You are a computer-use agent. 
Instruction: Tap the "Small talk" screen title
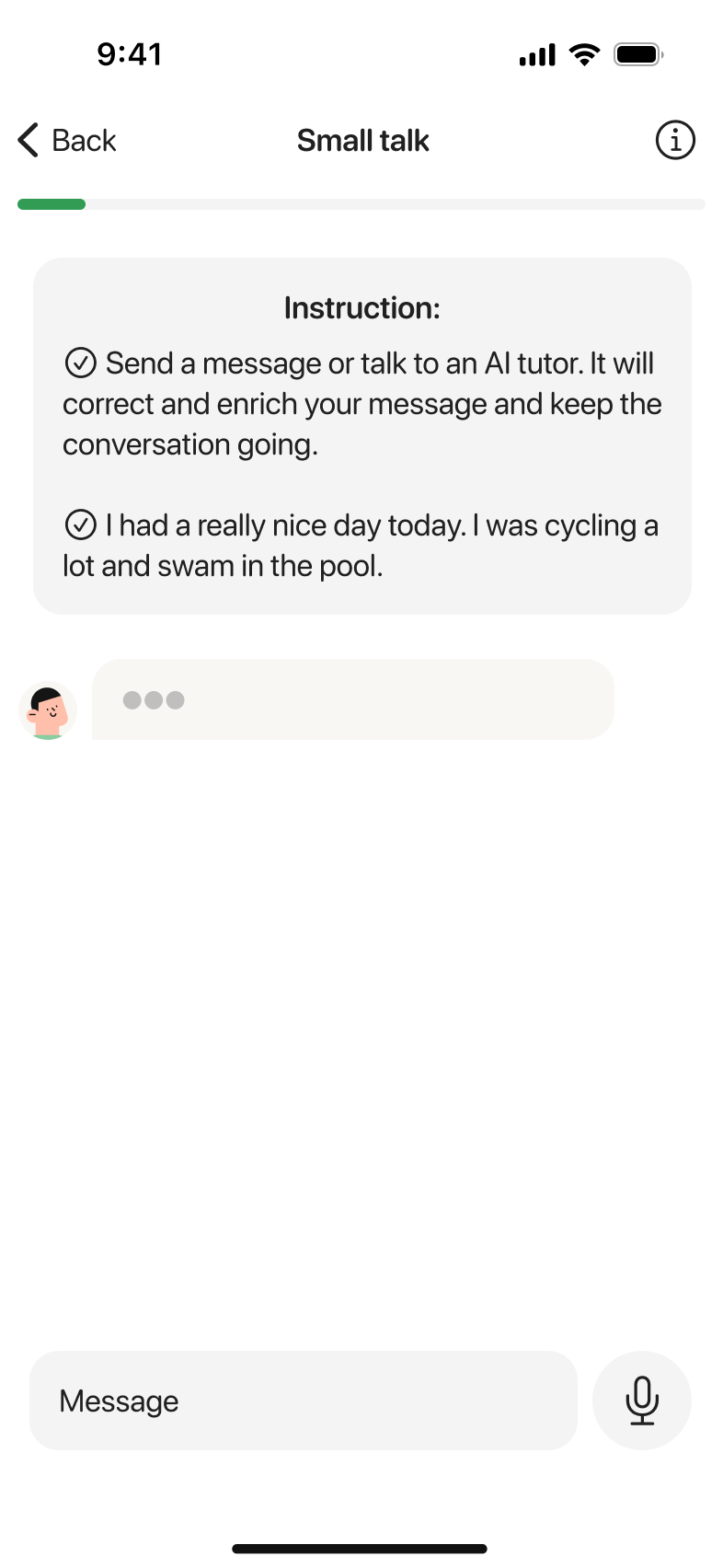click(362, 141)
